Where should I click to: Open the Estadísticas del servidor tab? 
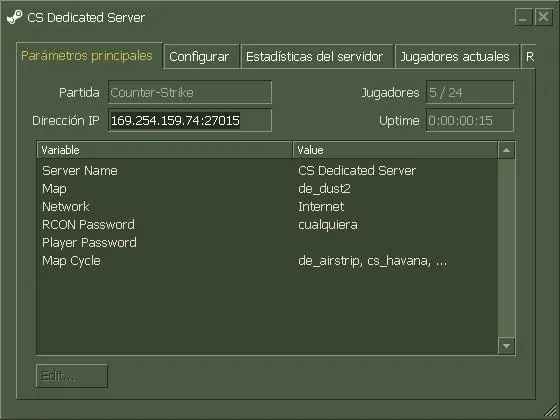click(x=317, y=56)
